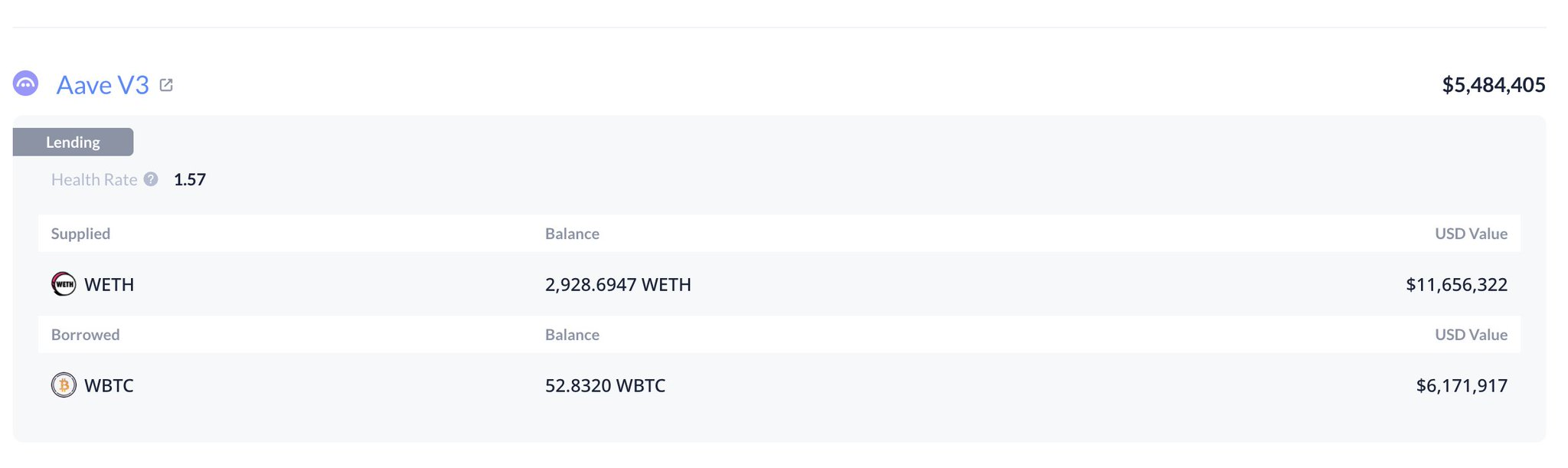Click the USD Value header in Borrowed table
The image size is (1568, 468).
[x=1471, y=335]
